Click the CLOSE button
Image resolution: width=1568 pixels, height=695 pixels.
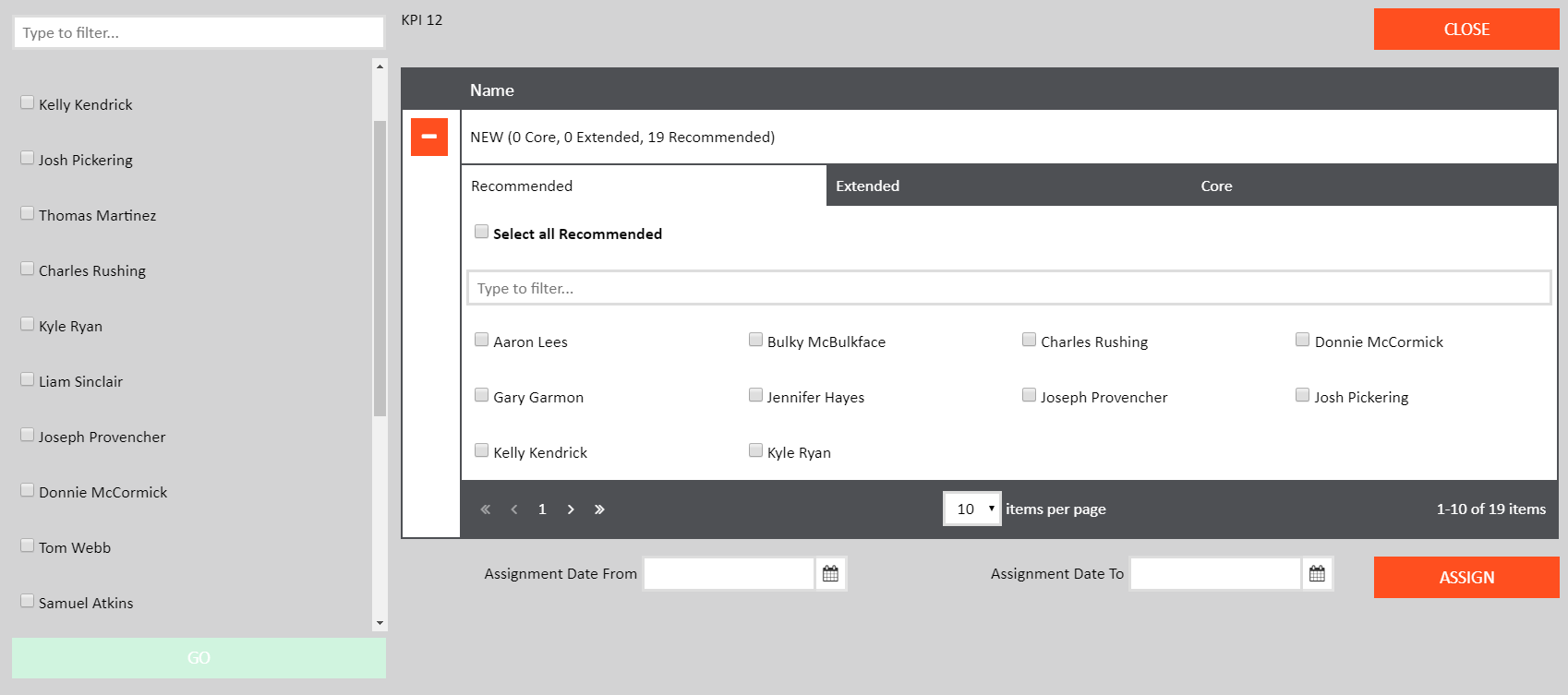[1465, 30]
